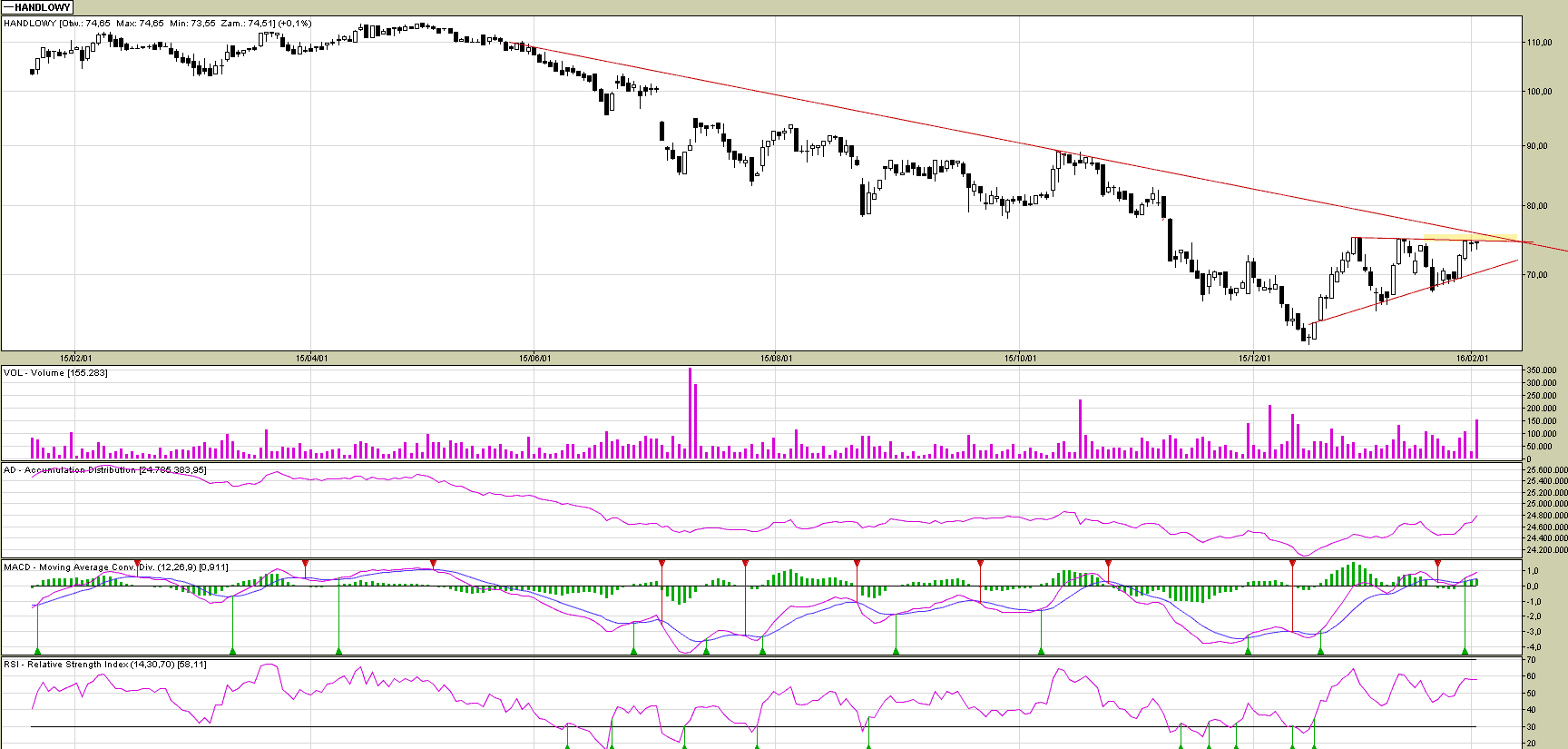Click the 110,00 price axis label

[x=1539, y=43]
